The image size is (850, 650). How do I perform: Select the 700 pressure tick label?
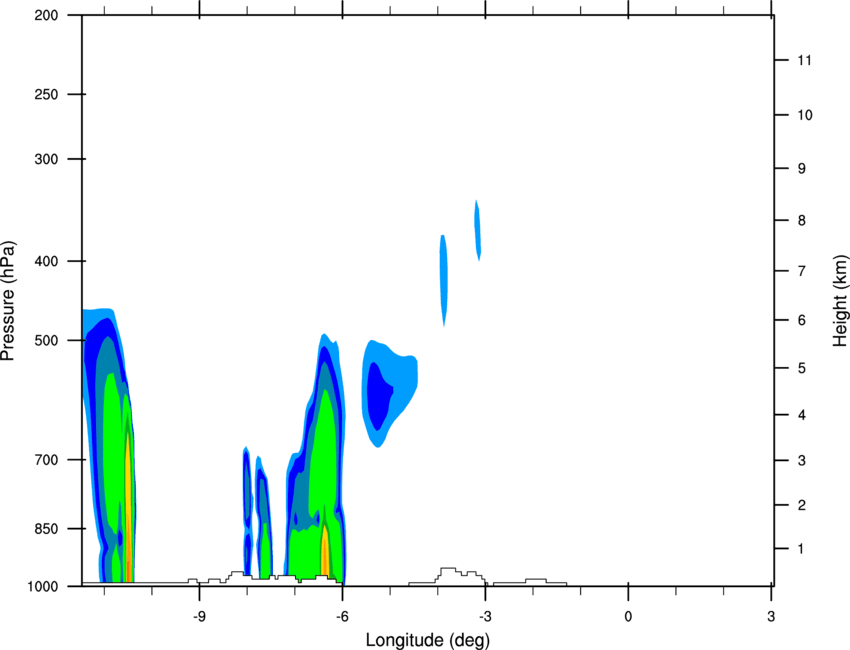click(46, 460)
